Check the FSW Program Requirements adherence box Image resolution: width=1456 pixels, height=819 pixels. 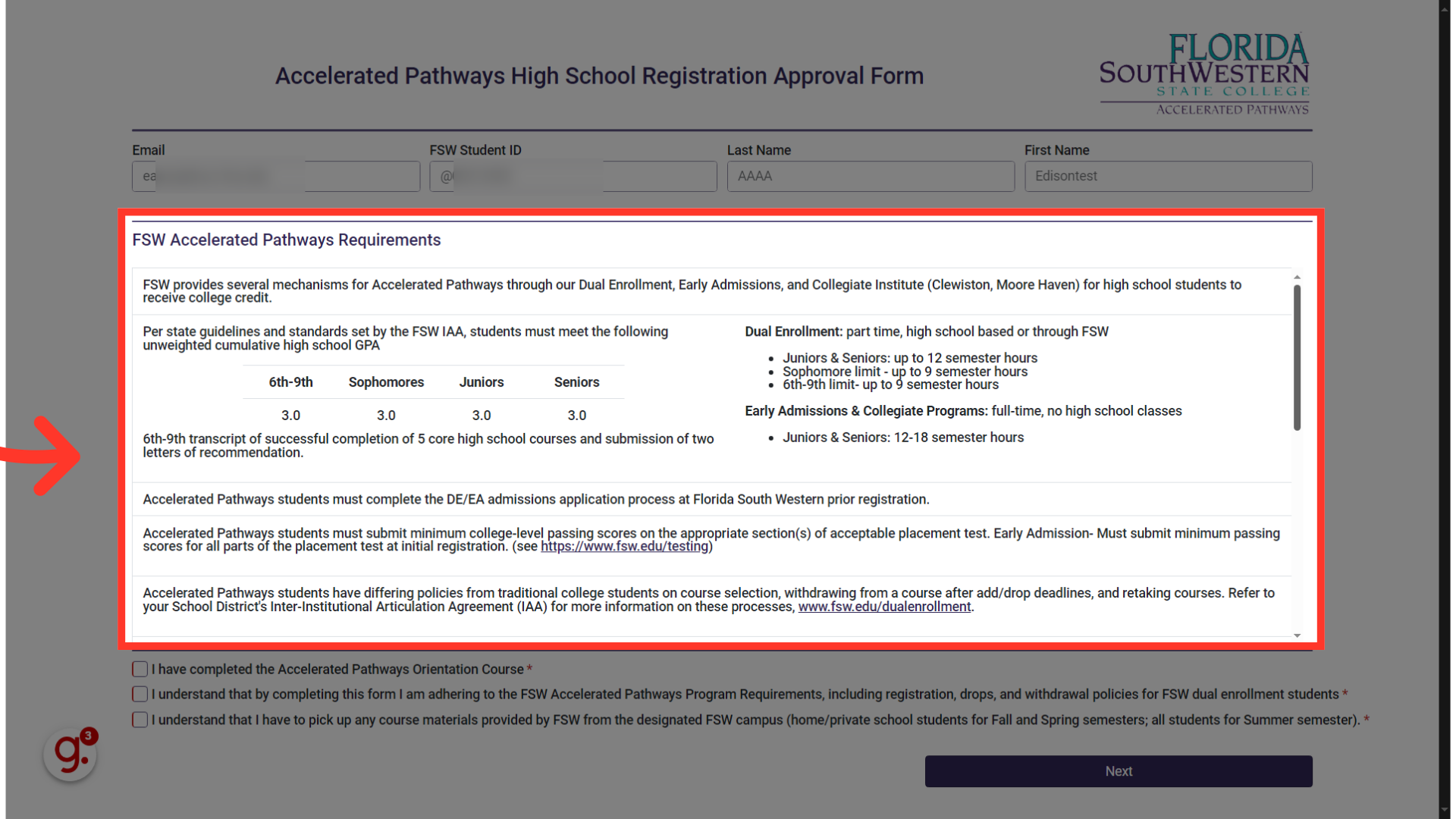click(x=140, y=694)
